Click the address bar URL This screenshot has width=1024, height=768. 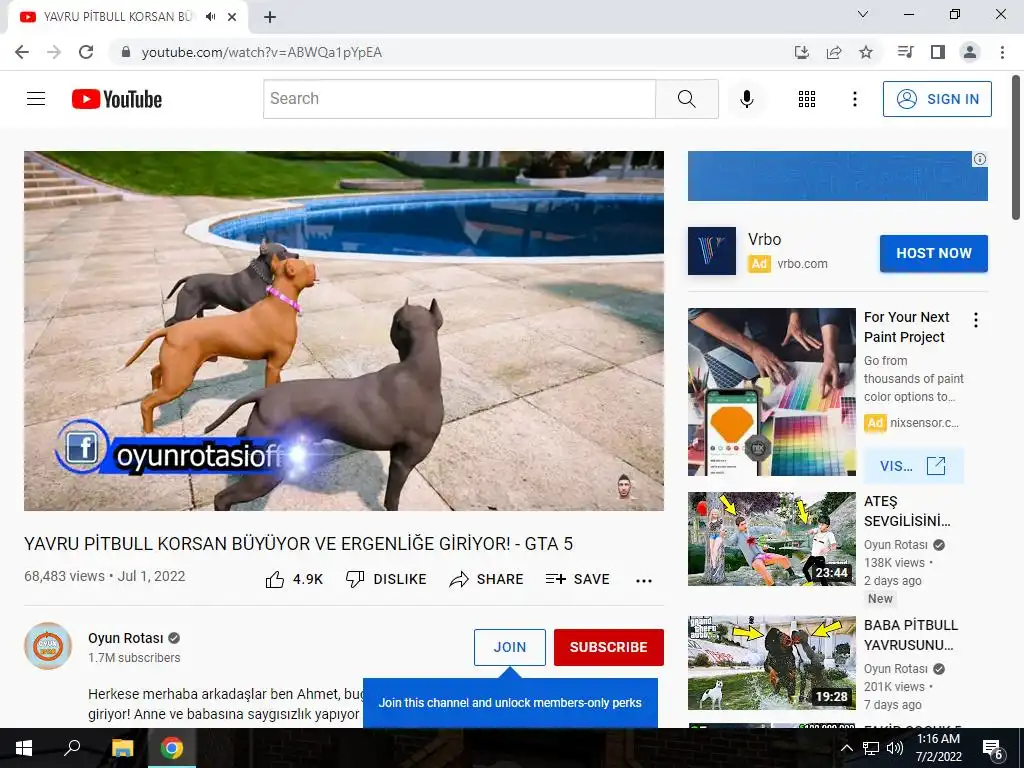262,52
